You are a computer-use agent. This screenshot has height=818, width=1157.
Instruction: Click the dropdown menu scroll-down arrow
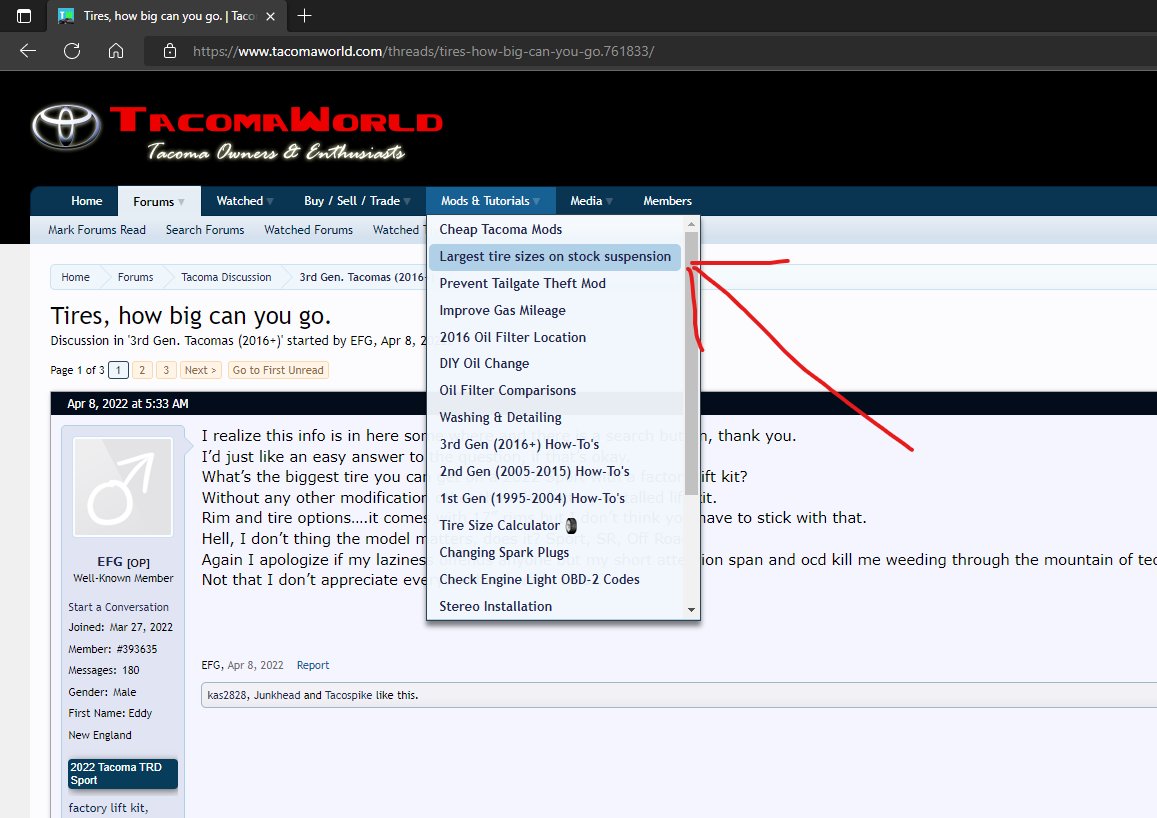click(x=691, y=610)
